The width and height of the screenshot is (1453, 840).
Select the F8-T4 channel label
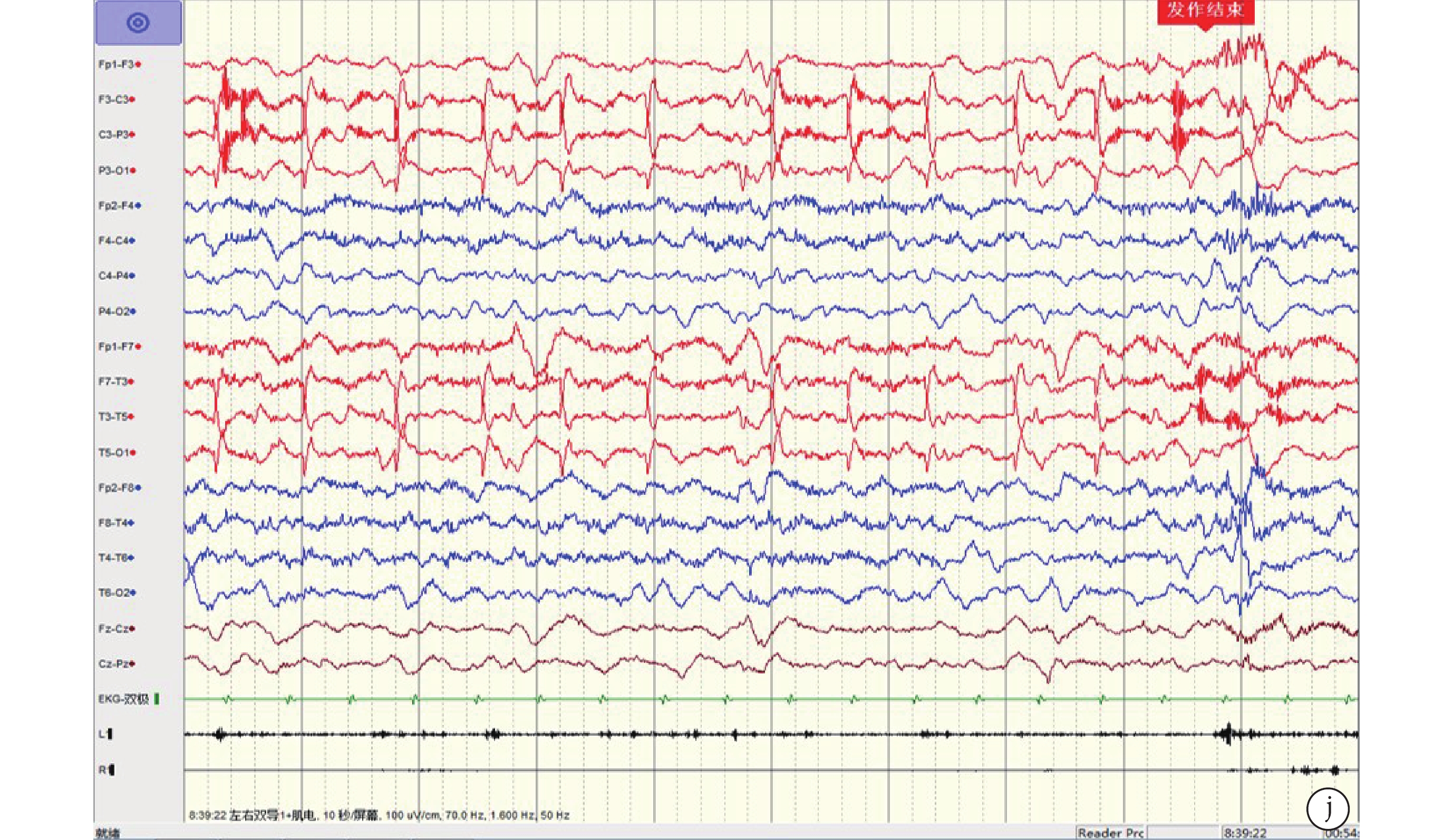coord(116,523)
